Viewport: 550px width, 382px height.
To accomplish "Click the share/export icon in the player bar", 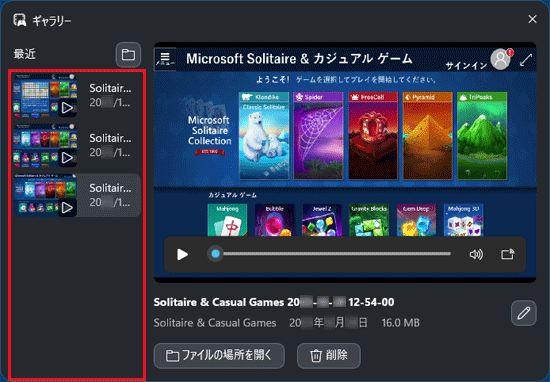I will point(508,254).
